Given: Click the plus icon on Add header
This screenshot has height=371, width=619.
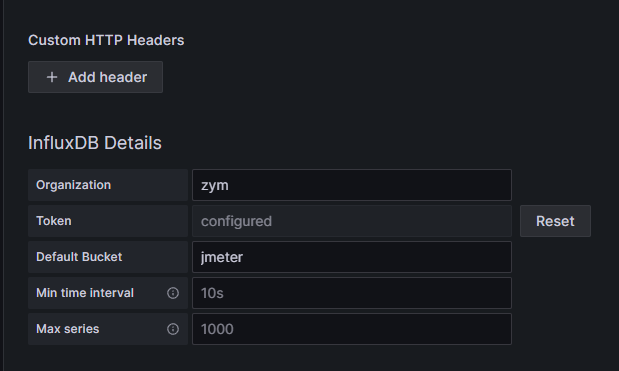Looking at the screenshot, I should click(x=52, y=77).
